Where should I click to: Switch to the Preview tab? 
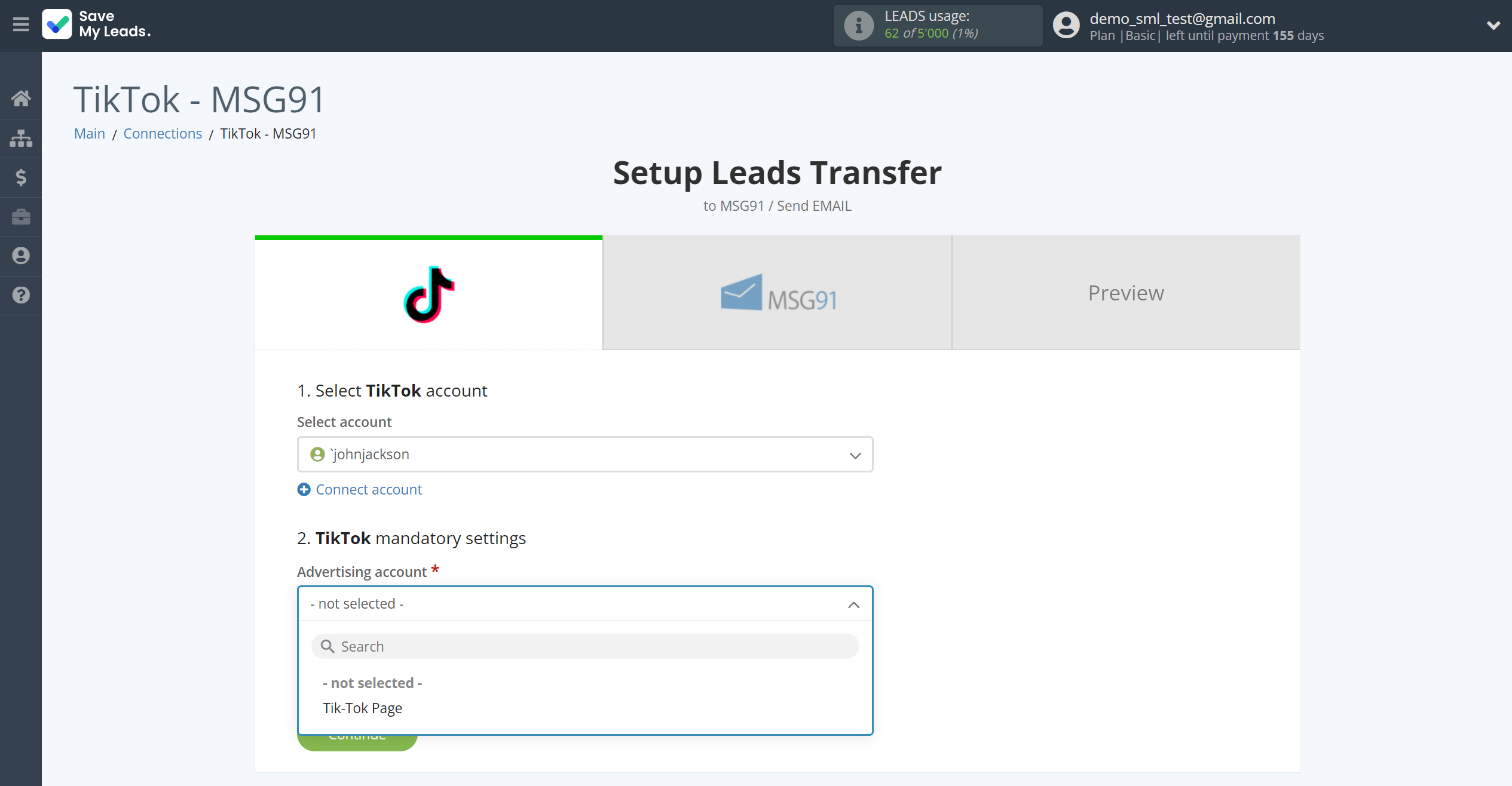tap(1126, 292)
